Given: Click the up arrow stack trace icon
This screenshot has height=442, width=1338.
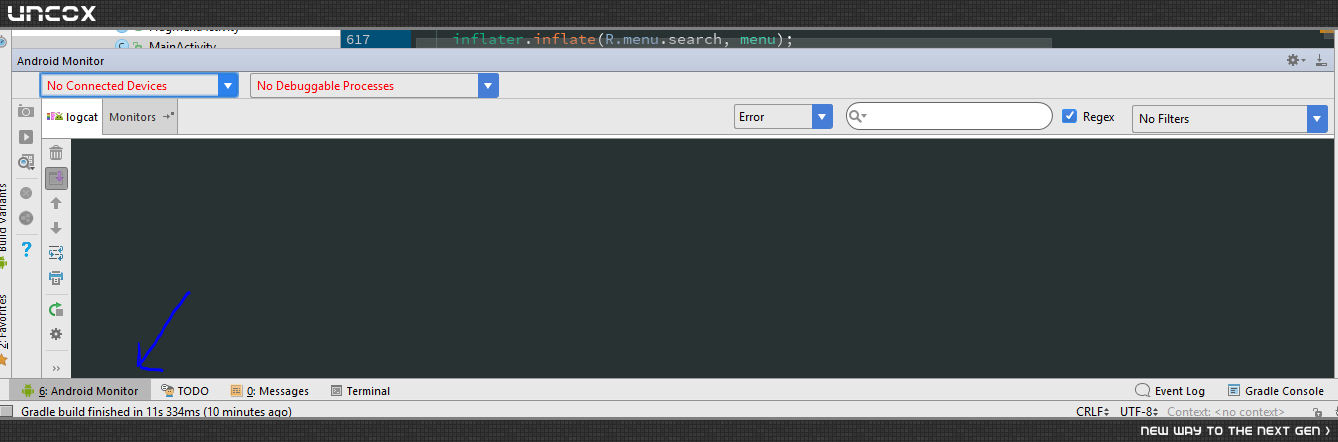Looking at the screenshot, I should 56,203.
